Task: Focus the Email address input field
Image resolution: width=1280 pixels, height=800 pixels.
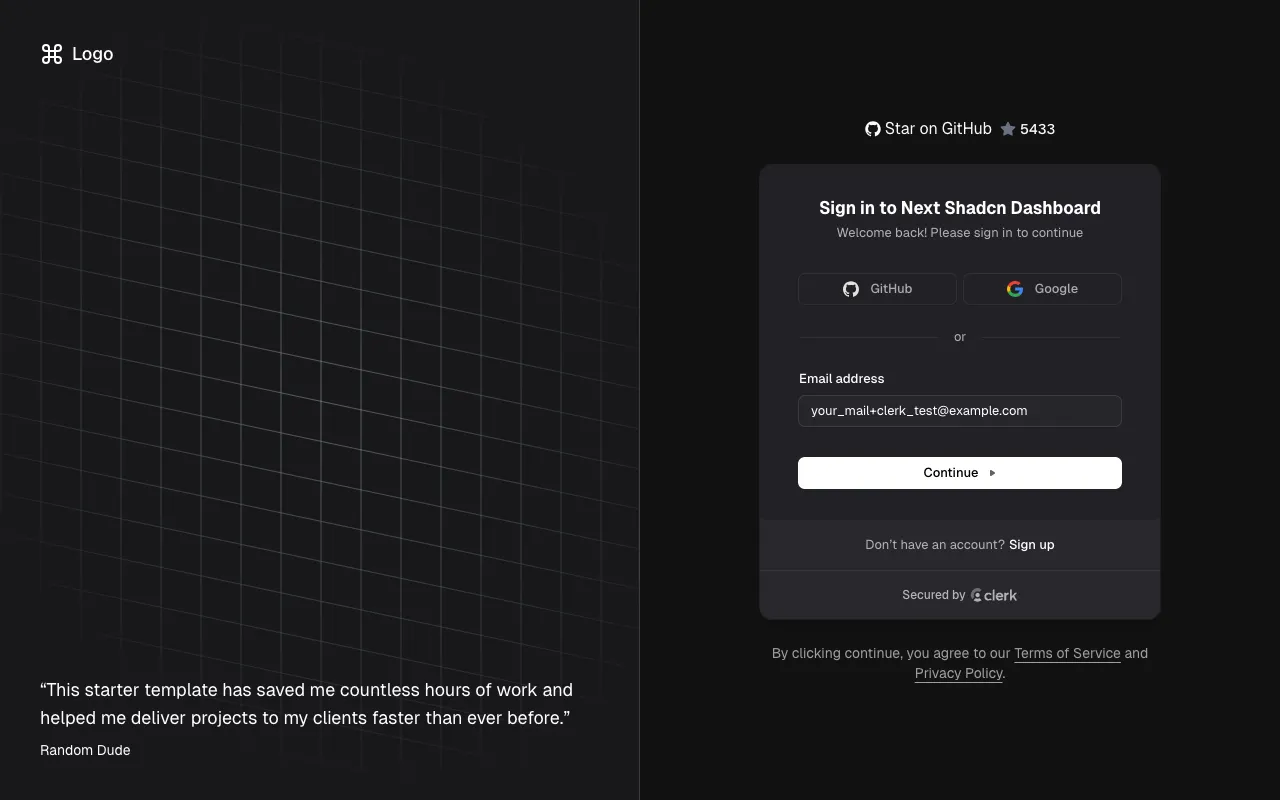Action: click(960, 411)
